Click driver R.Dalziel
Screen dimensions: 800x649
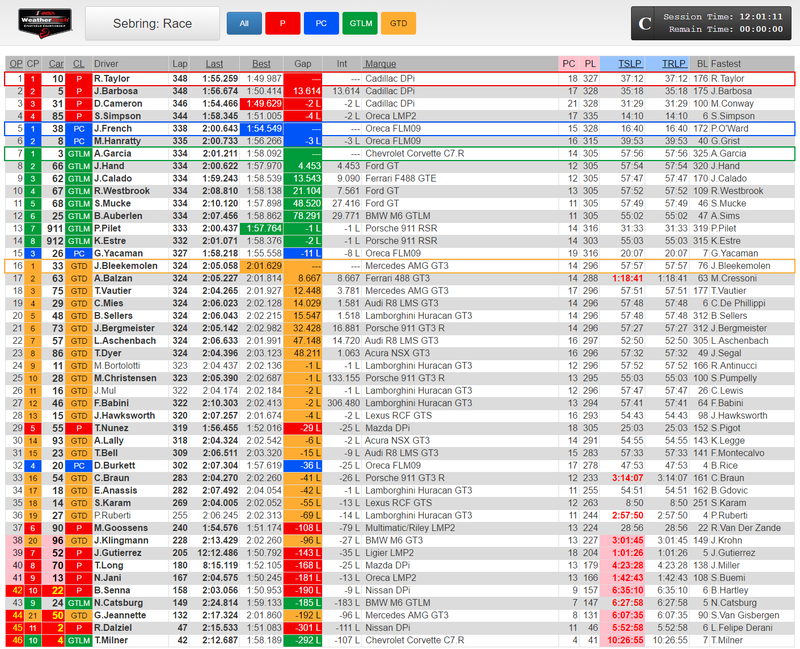pyautogui.click(x=113, y=629)
